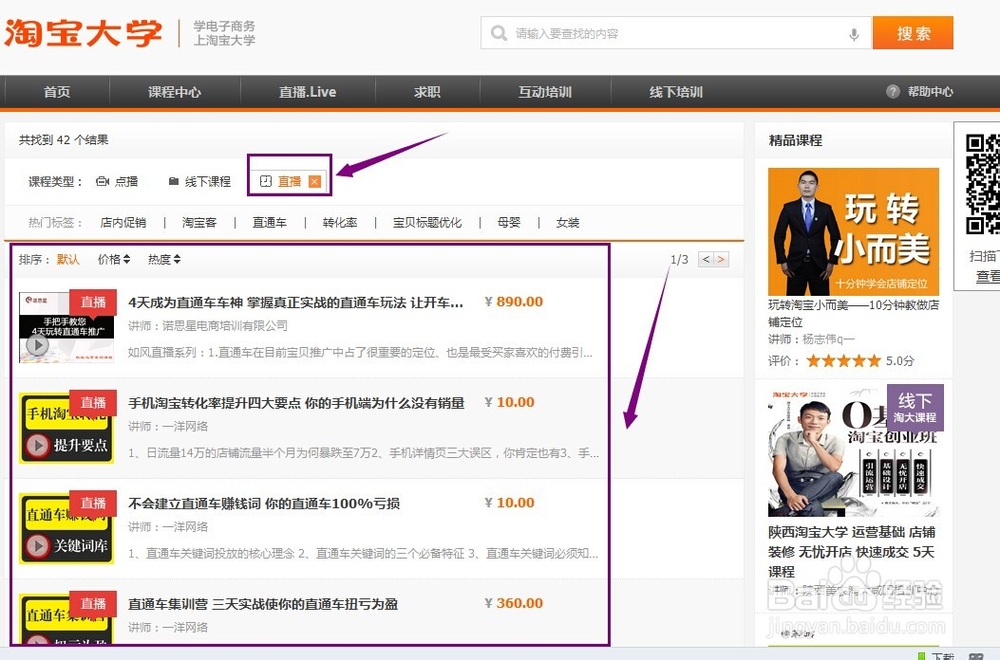
Task: Open the 帮助中心 link
Action: (930, 92)
